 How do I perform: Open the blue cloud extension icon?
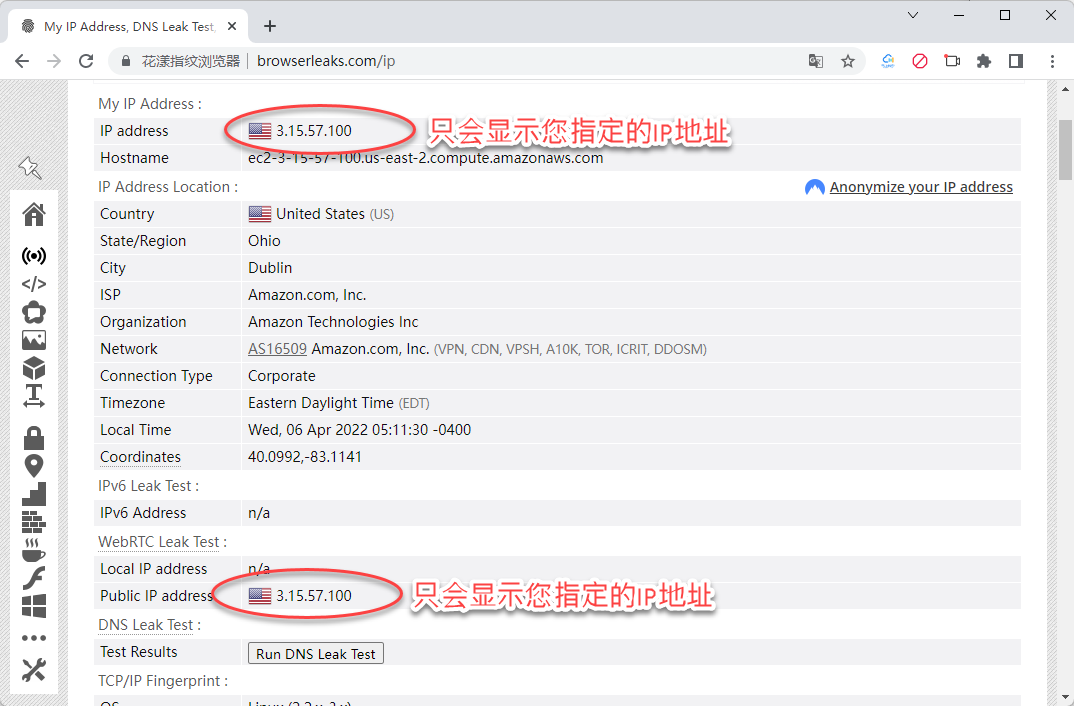click(x=888, y=61)
